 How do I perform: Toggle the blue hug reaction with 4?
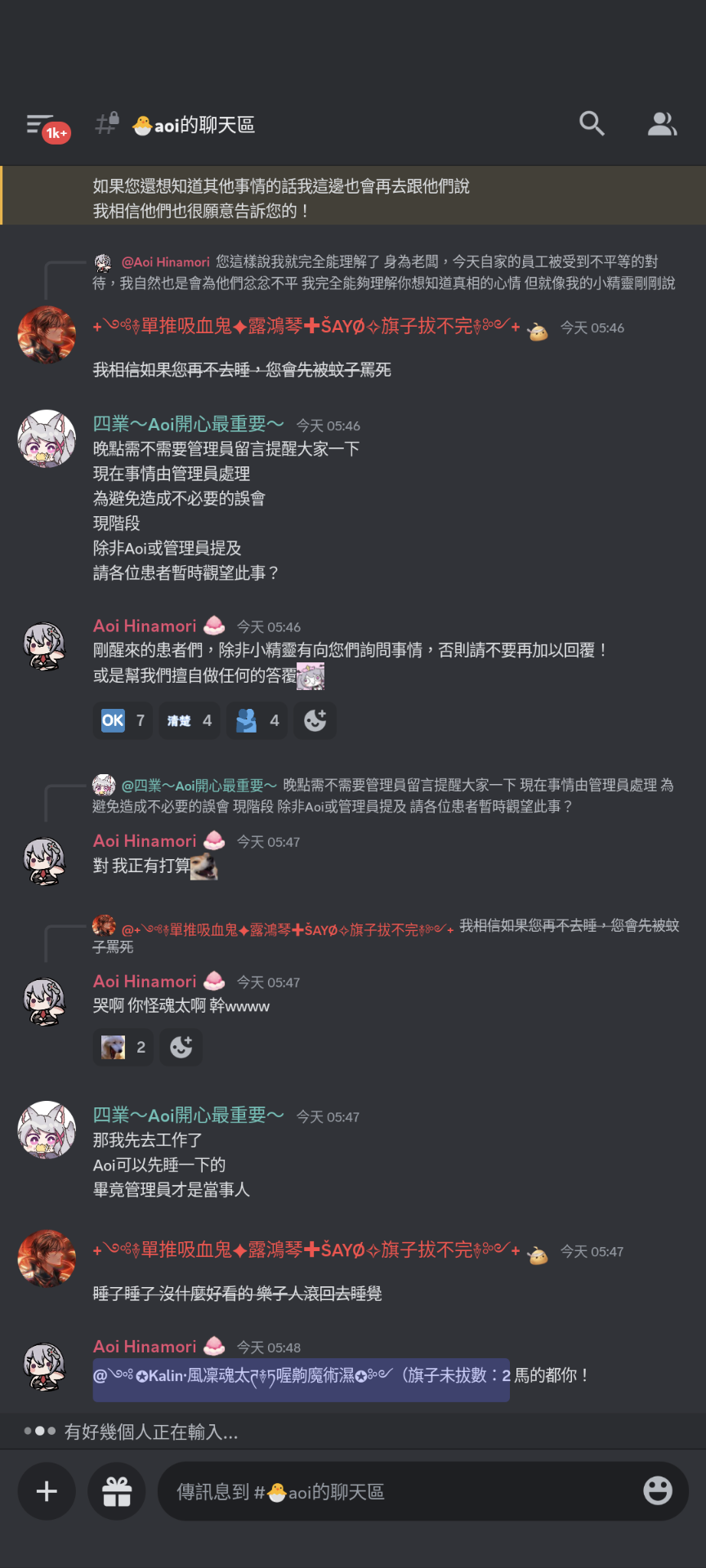point(257,720)
